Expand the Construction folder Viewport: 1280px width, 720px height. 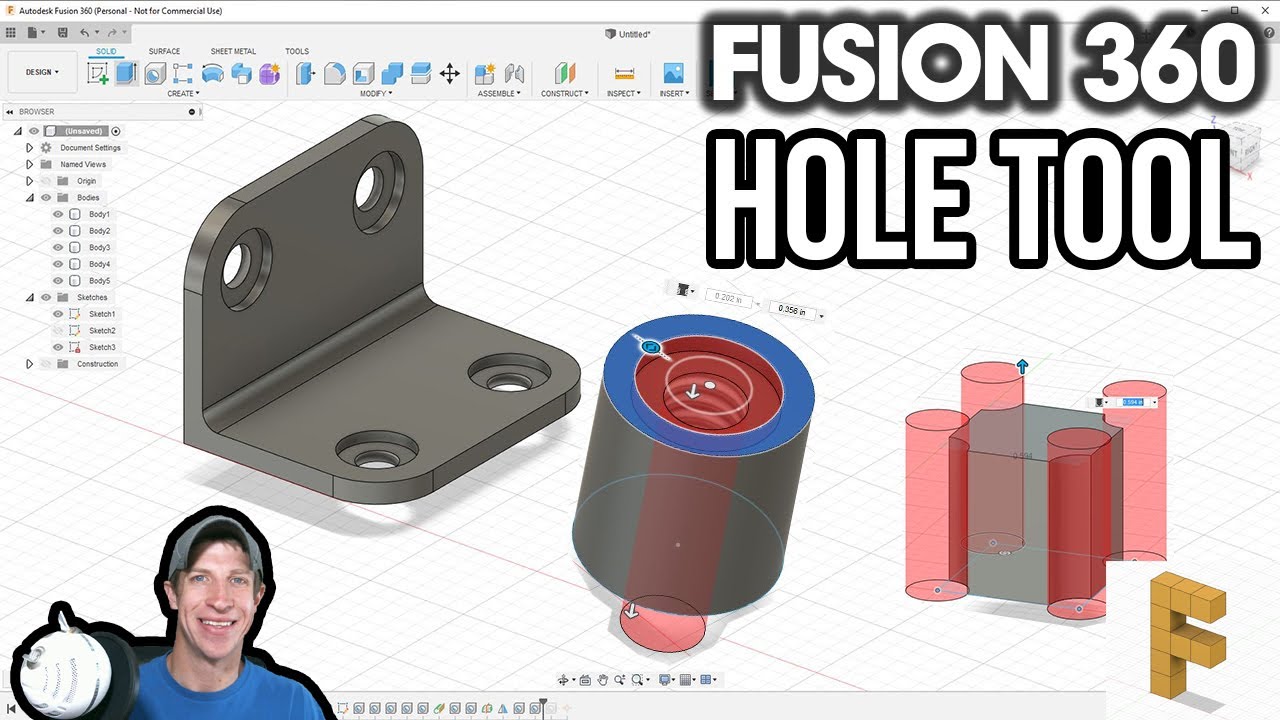[30, 364]
